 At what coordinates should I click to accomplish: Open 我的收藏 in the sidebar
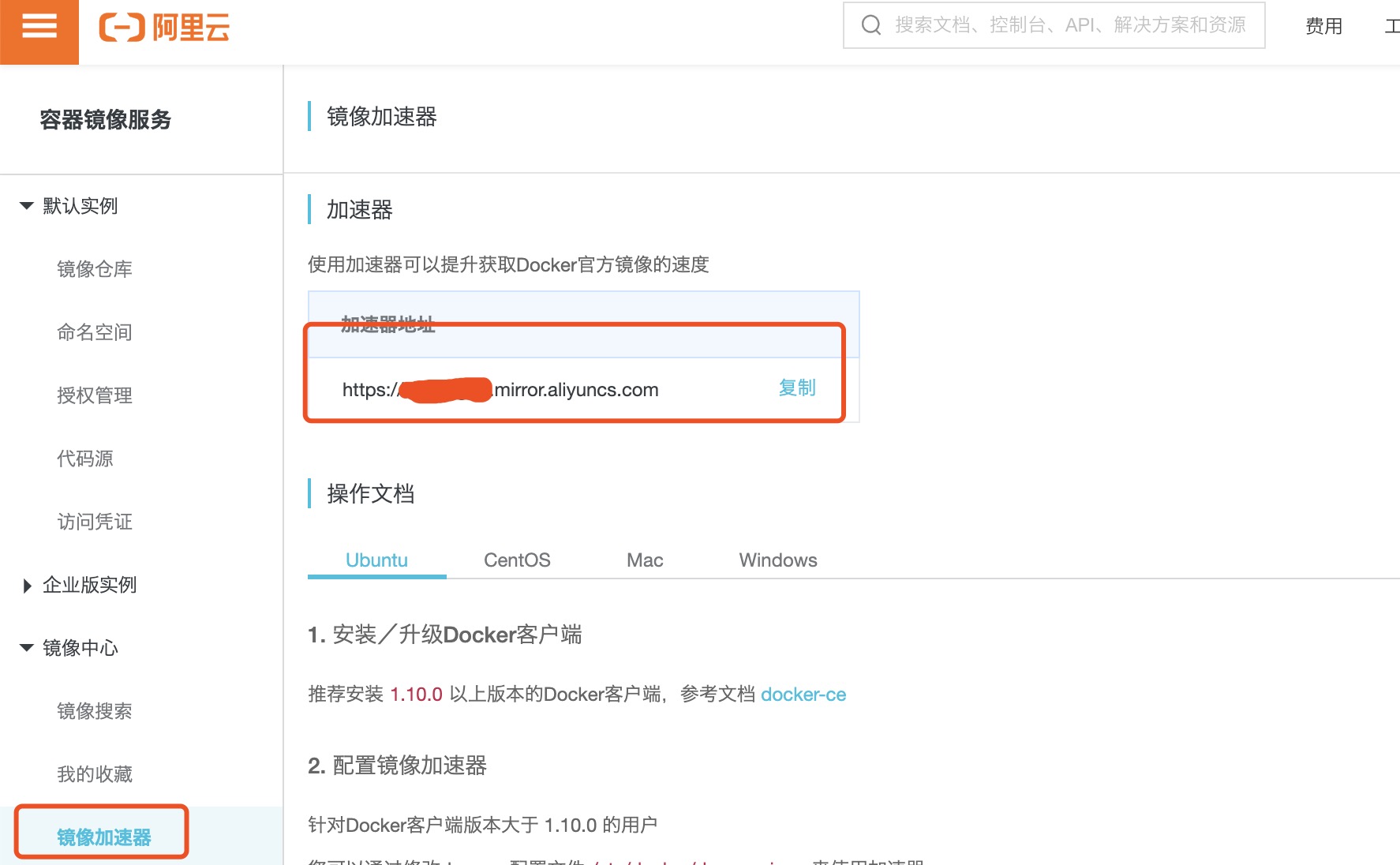point(95,773)
